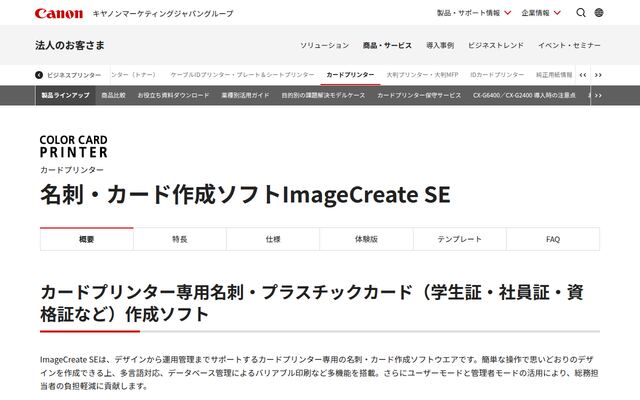Go to ビジネスプリンター parent category
Viewport: 640px width, 400px height.
pyautogui.click(x=74, y=75)
